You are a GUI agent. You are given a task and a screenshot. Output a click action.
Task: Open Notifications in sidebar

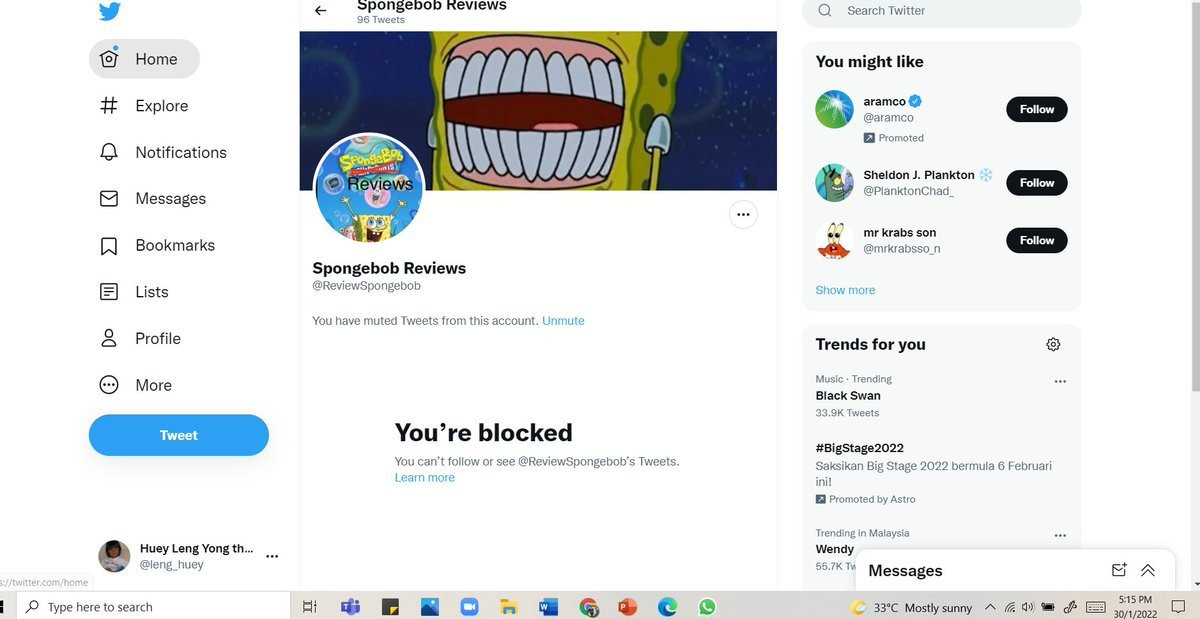pyautogui.click(x=163, y=152)
